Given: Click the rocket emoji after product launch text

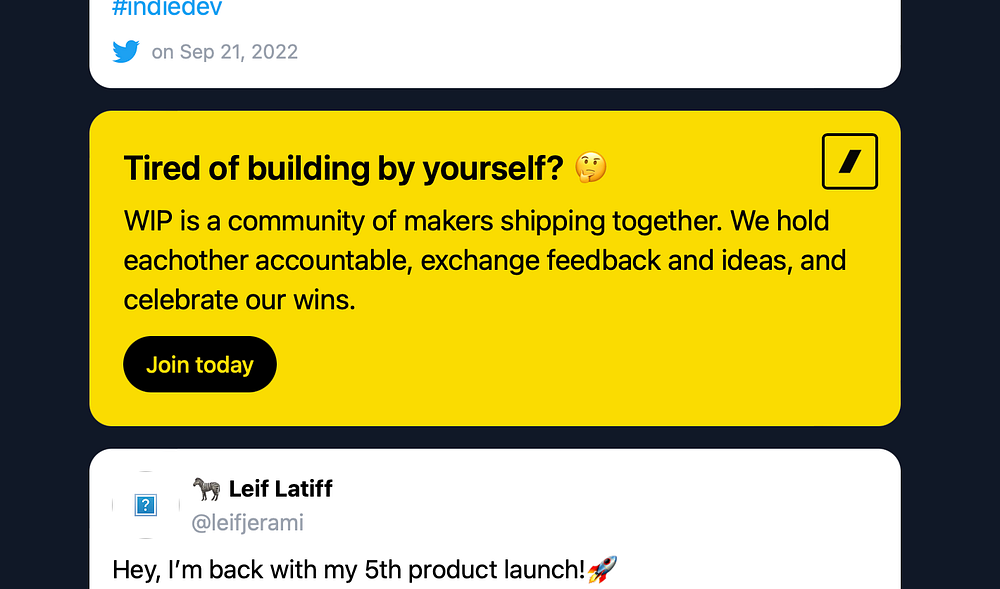Looking at the screenshot, I should [601, 570].
